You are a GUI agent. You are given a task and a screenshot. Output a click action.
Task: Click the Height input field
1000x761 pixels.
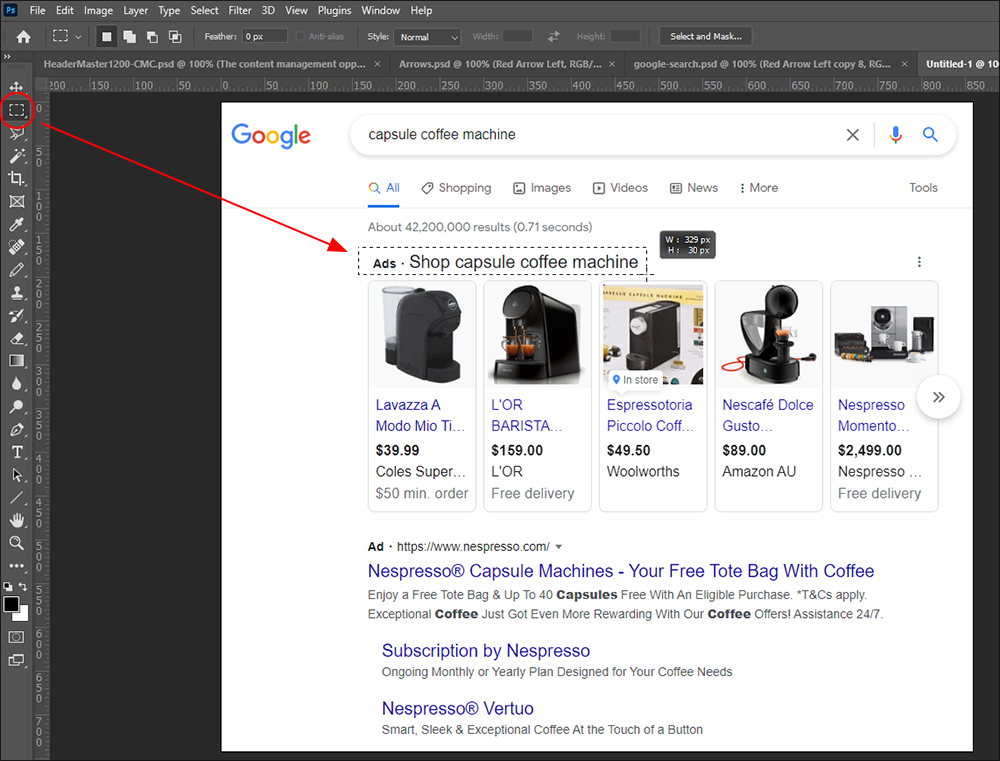coord(624,37)
